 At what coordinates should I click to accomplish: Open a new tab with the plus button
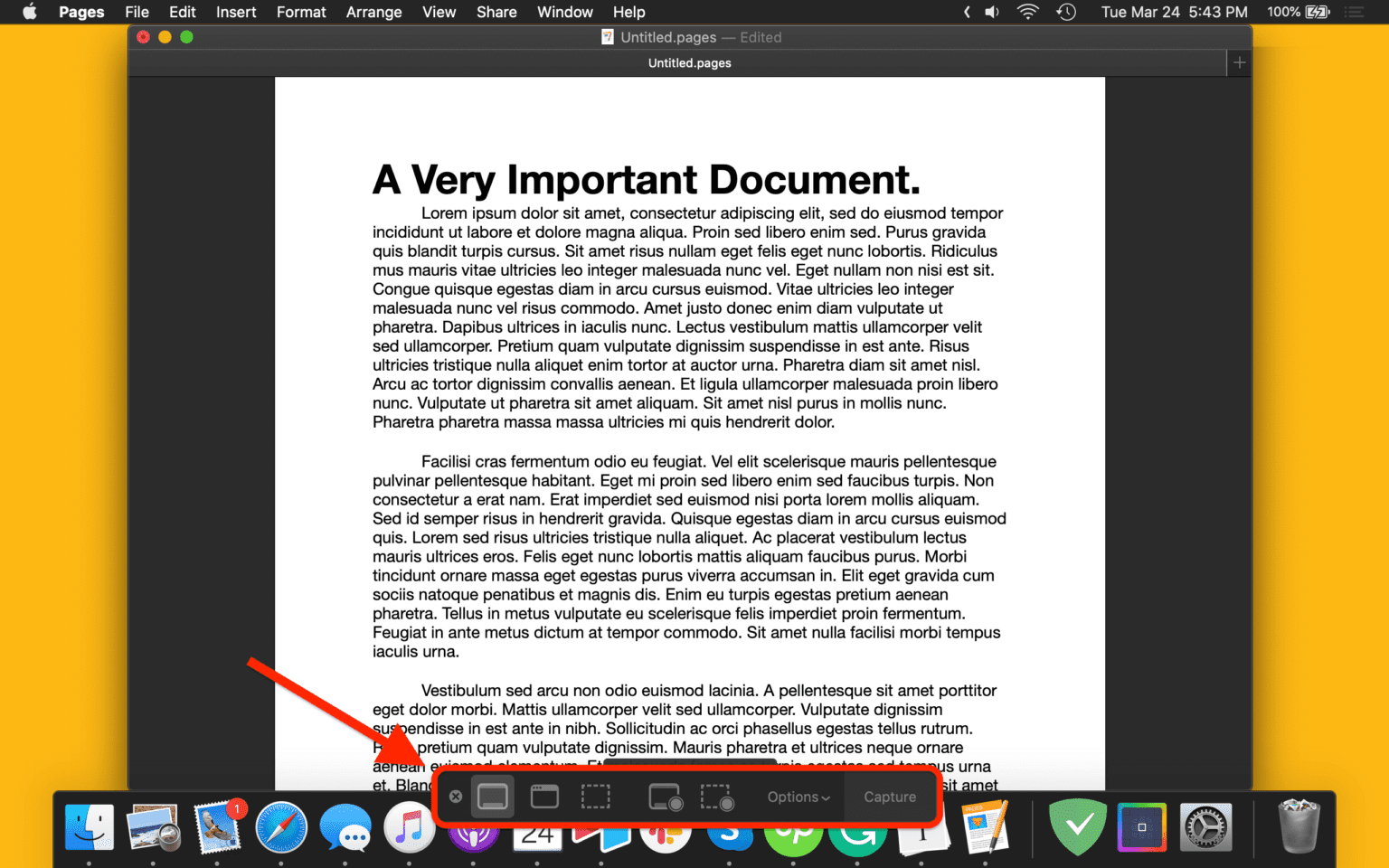pos(1238,62)
